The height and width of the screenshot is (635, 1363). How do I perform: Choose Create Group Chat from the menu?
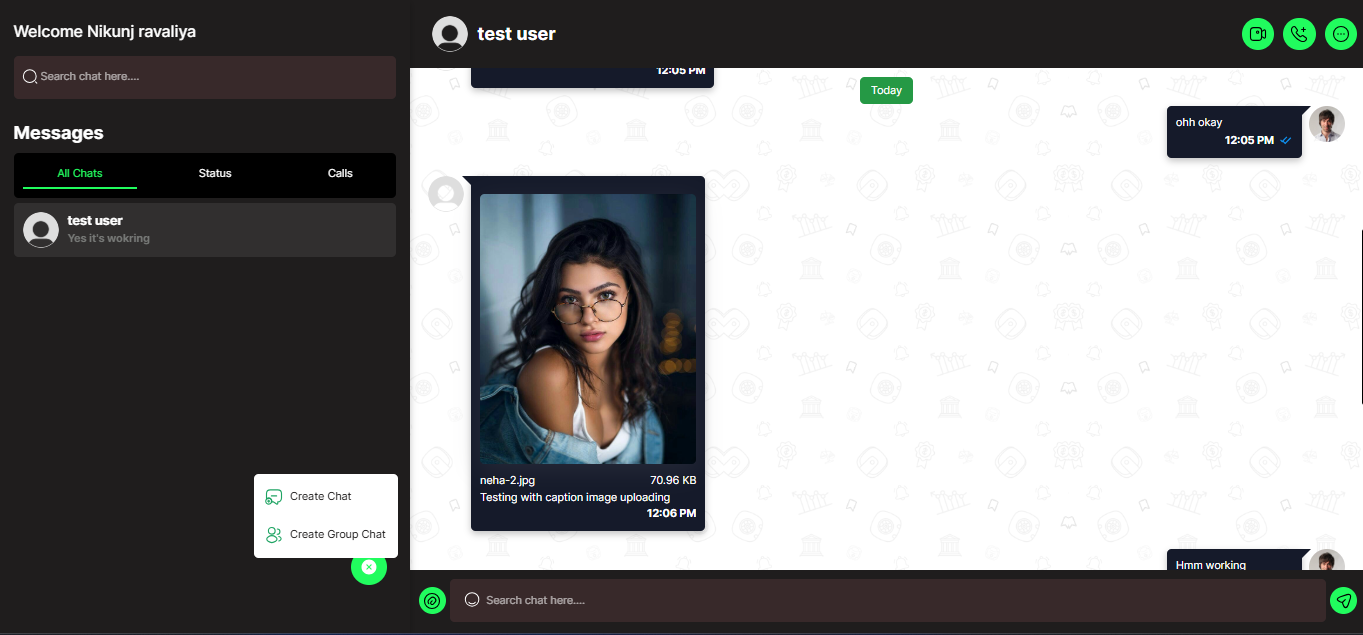(338, 534)
